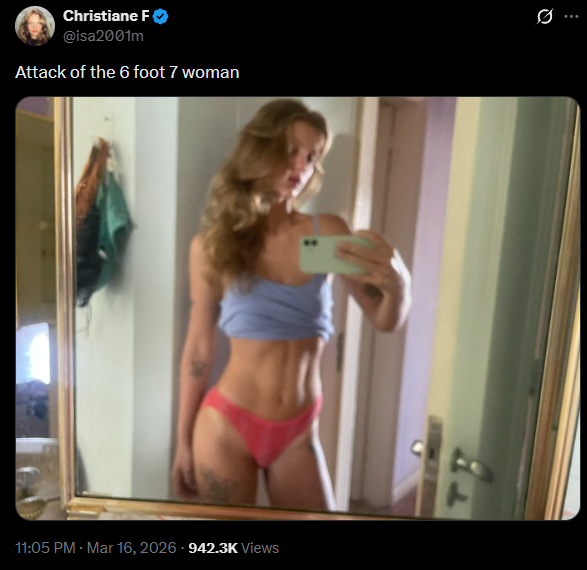Open the Grok actions icon
Viewport: 587px width, 570px height.
(544, 17)
